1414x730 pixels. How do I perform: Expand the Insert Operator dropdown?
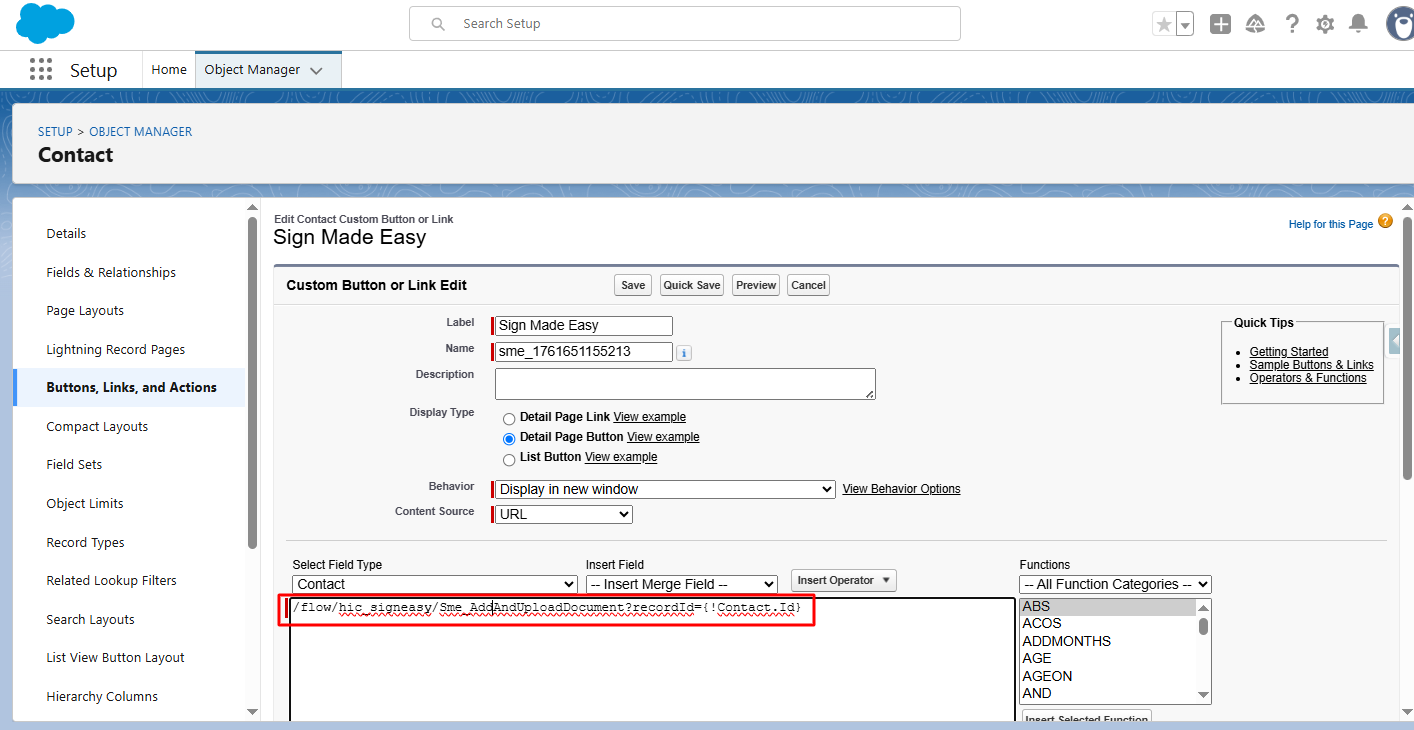point(843,580)
